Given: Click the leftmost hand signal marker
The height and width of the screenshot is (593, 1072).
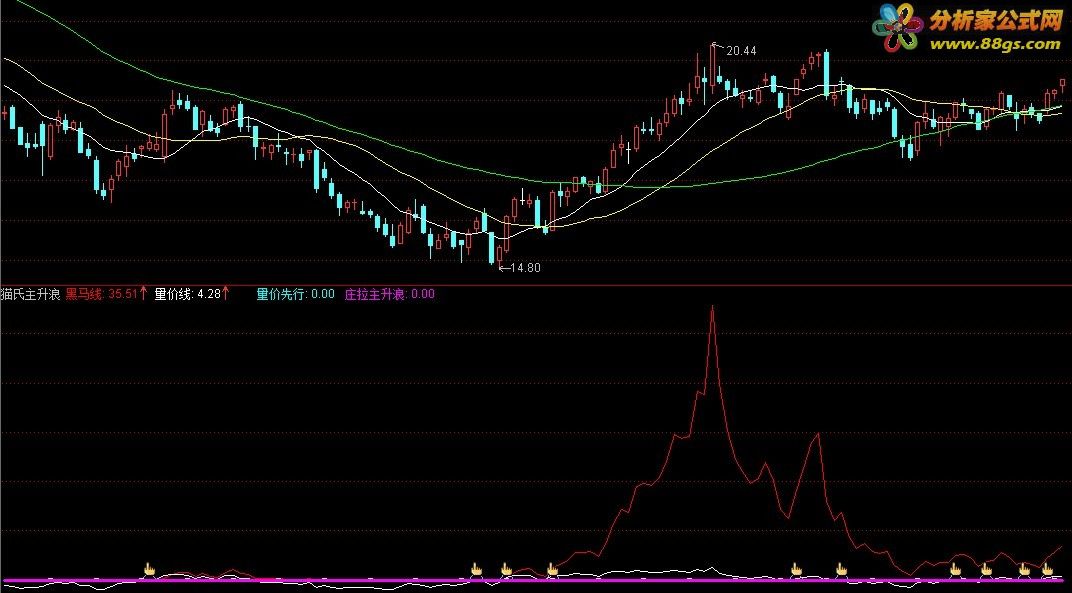Looking at the screenshot, I should (x=150, y=568).
